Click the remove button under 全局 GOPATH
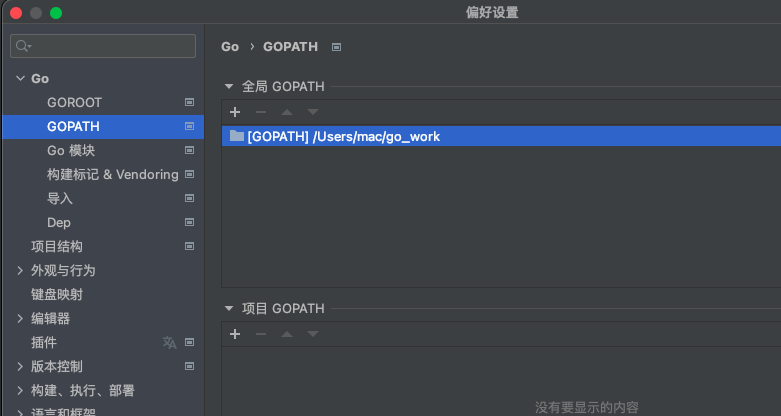Viewport: 781px width, 416px height. coord(261,112)
